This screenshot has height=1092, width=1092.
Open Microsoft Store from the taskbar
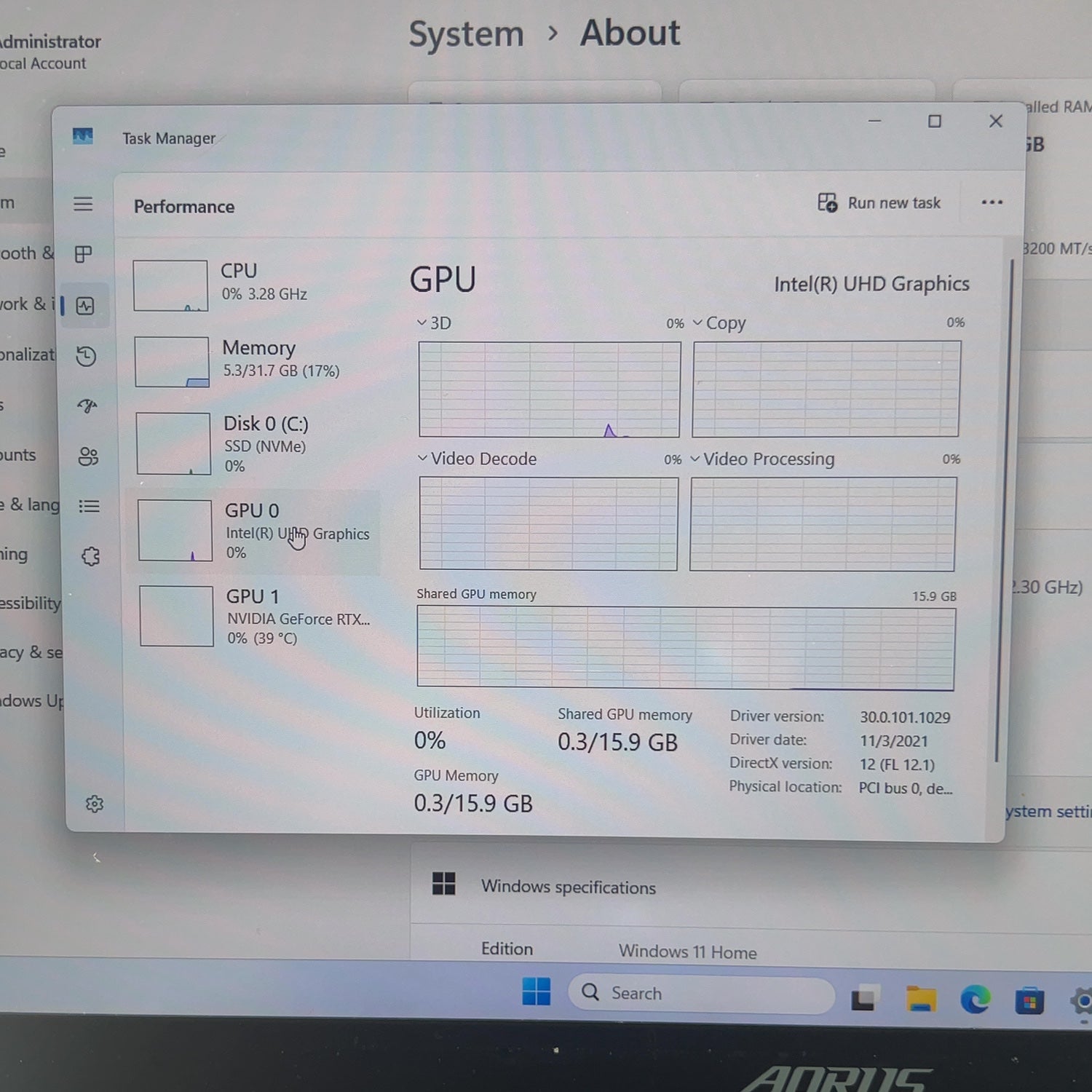pyautogui.click(x=1029, y=1001)
